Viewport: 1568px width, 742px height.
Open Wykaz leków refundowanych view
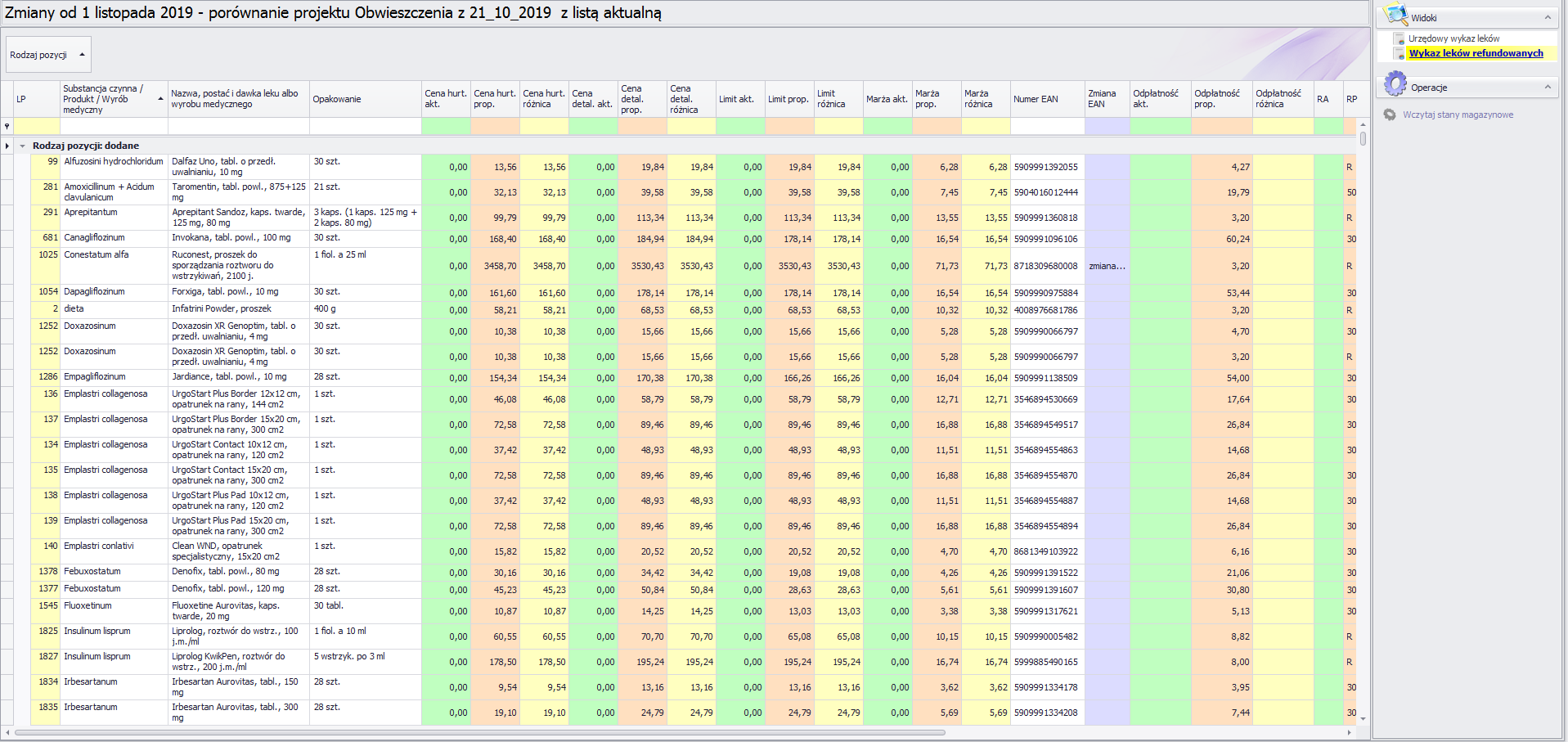1476,53
